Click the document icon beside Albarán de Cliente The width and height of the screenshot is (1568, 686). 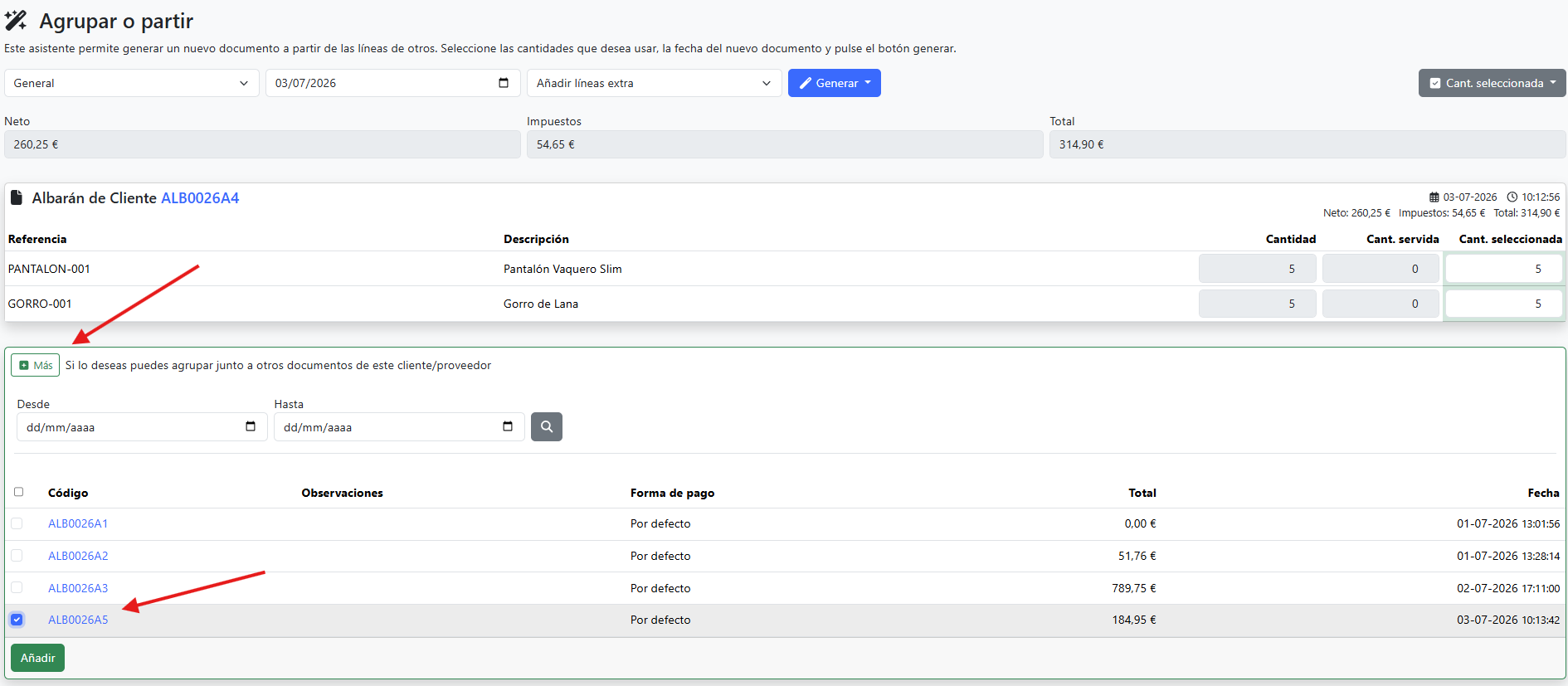pyautogui.click(x=16, y=197)
